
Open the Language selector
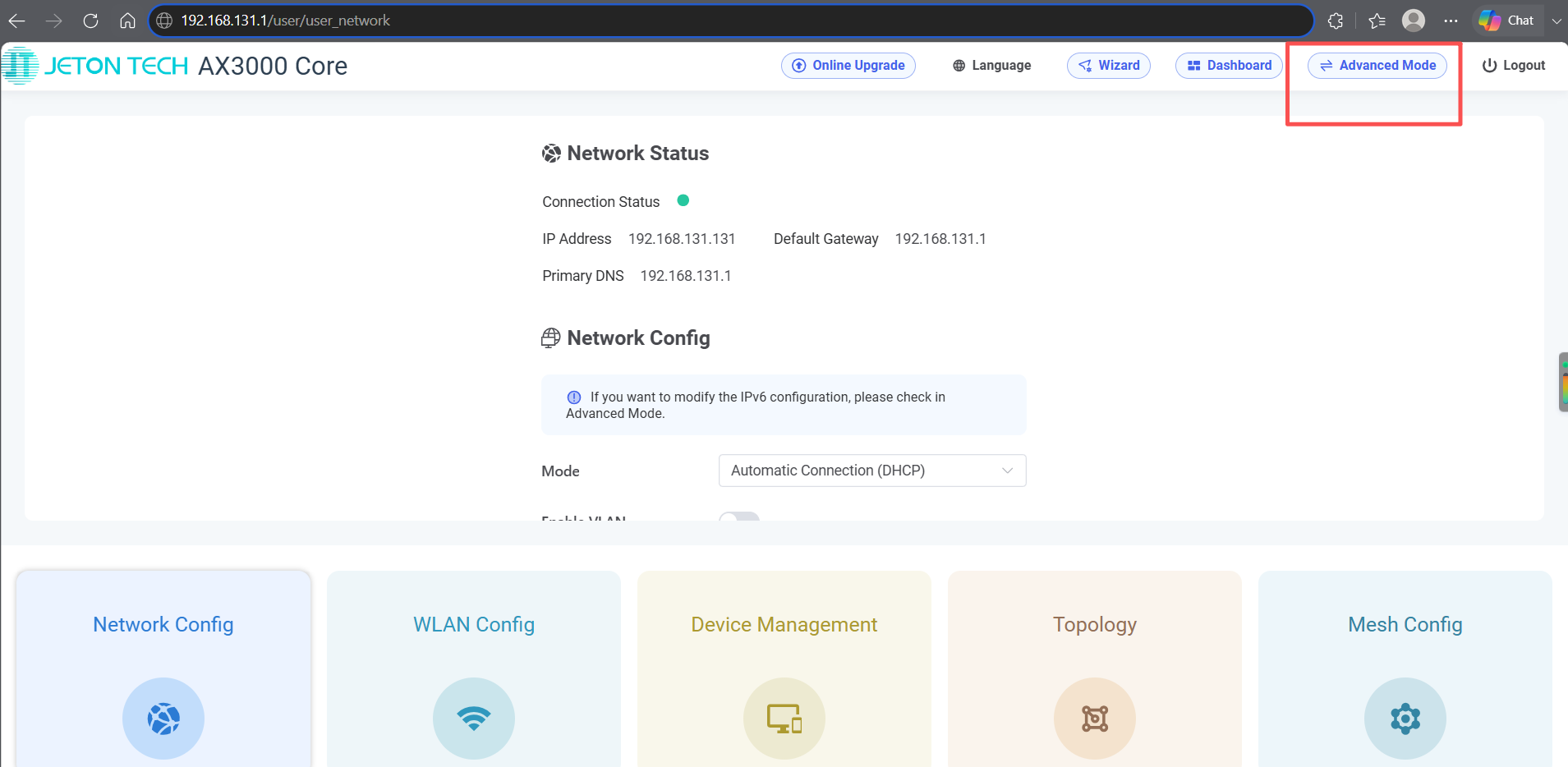click(x=991, y=66)
